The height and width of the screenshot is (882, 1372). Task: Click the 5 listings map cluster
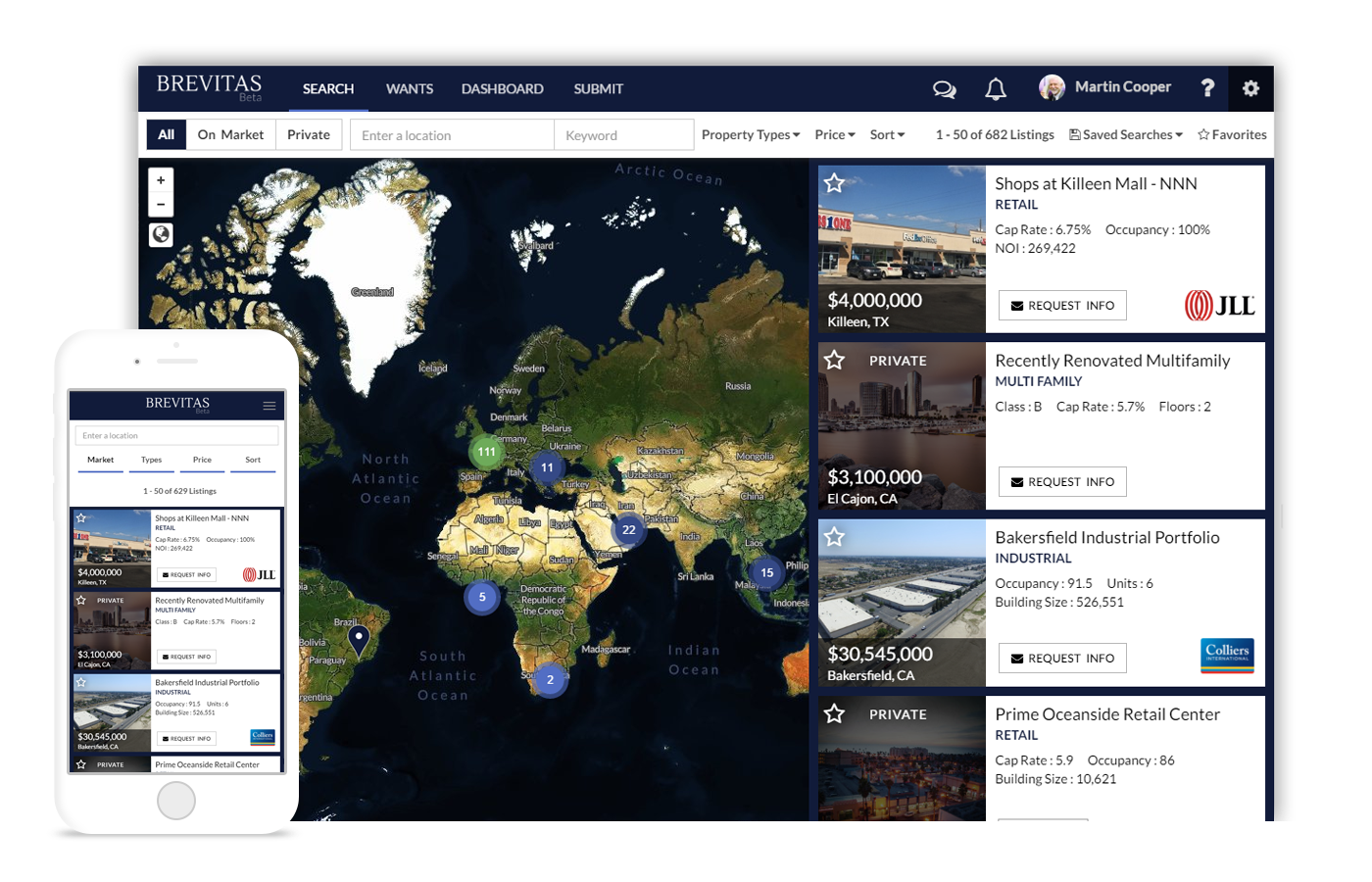click(482, 597)
